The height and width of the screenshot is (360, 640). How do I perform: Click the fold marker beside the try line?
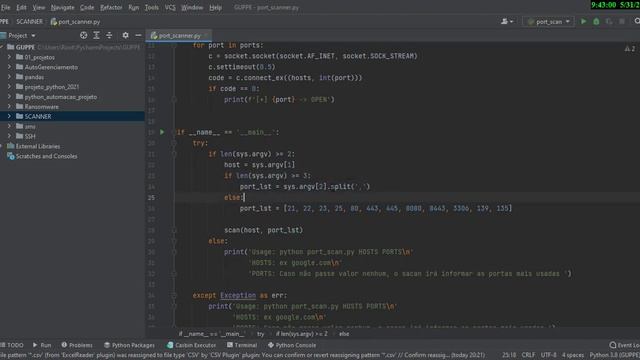(x=174, y=143)
